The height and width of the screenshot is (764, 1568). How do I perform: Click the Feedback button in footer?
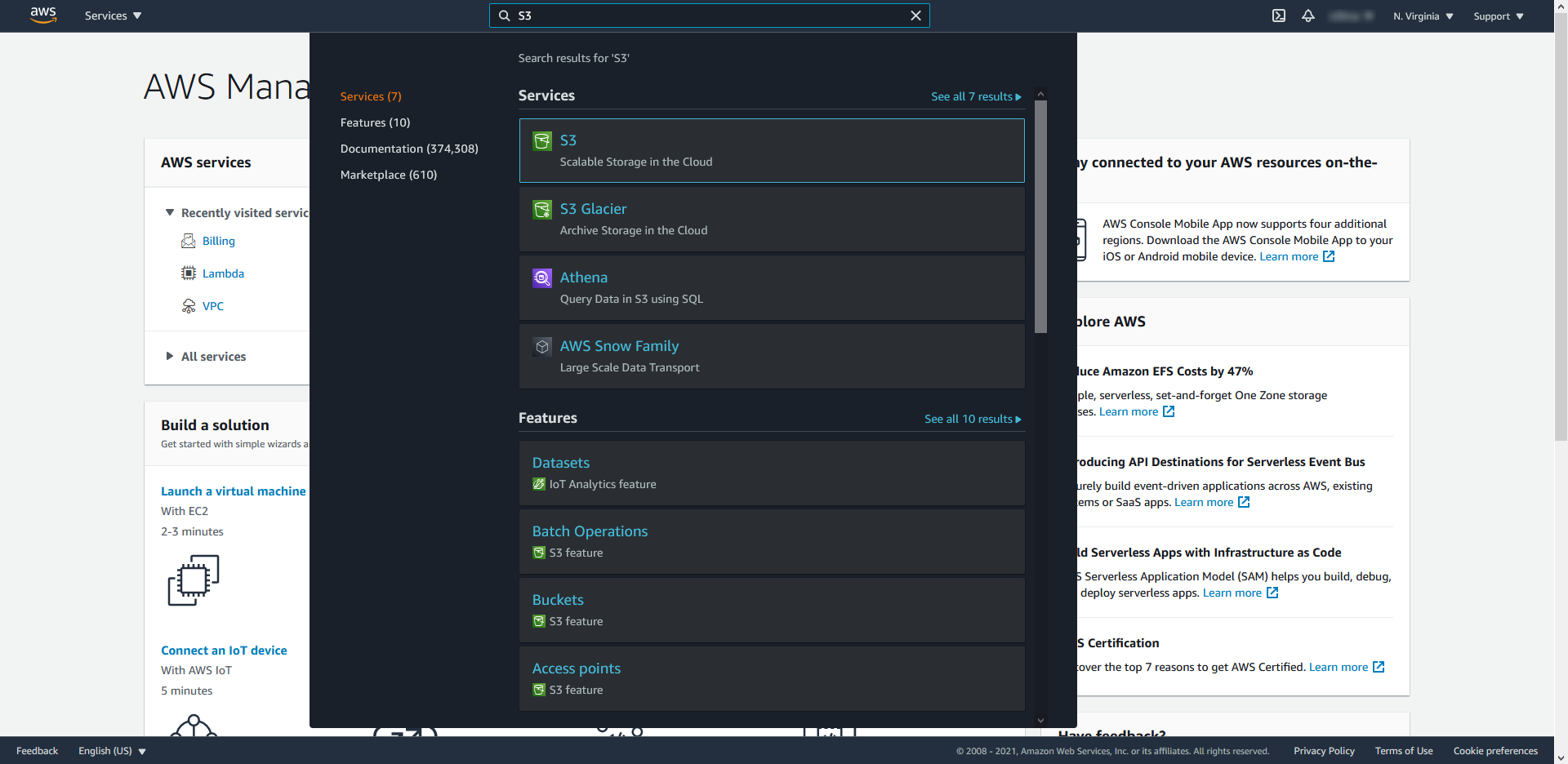click(37, 751)
